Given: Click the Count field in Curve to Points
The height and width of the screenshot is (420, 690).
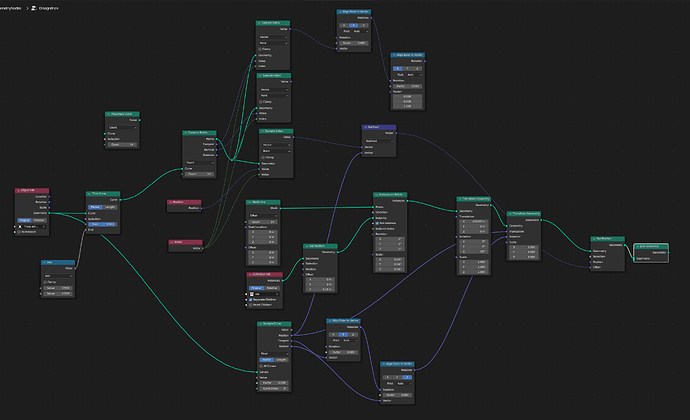Looking at the screenshot, I should 199,174.
